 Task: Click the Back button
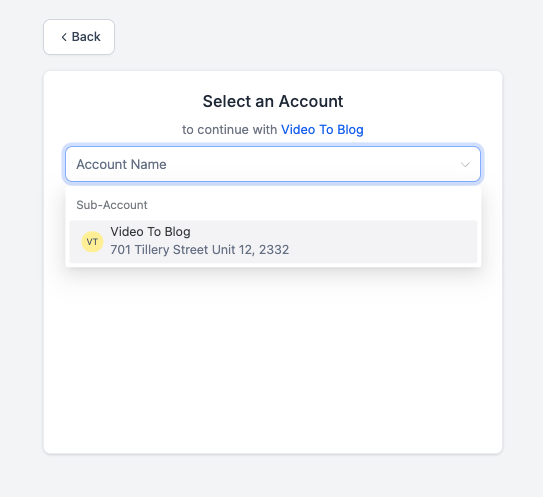coord(79,37)
